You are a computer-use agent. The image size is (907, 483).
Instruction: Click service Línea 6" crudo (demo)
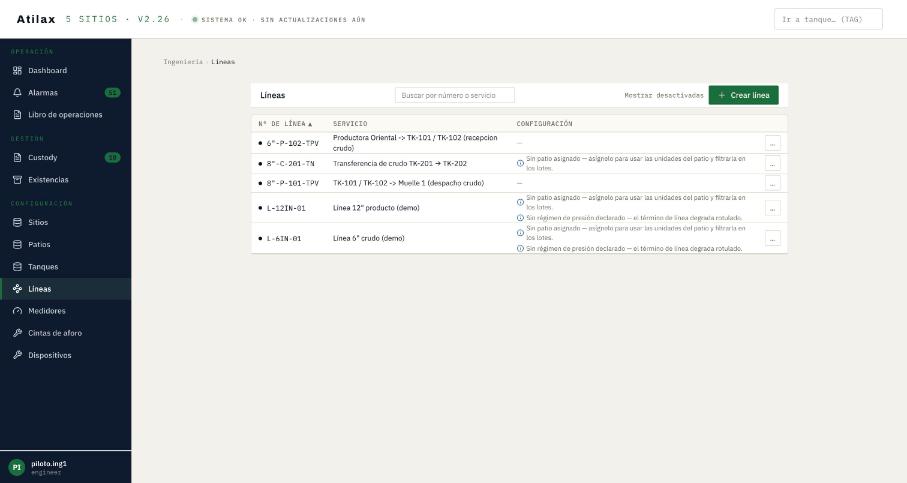pos(368,238)
